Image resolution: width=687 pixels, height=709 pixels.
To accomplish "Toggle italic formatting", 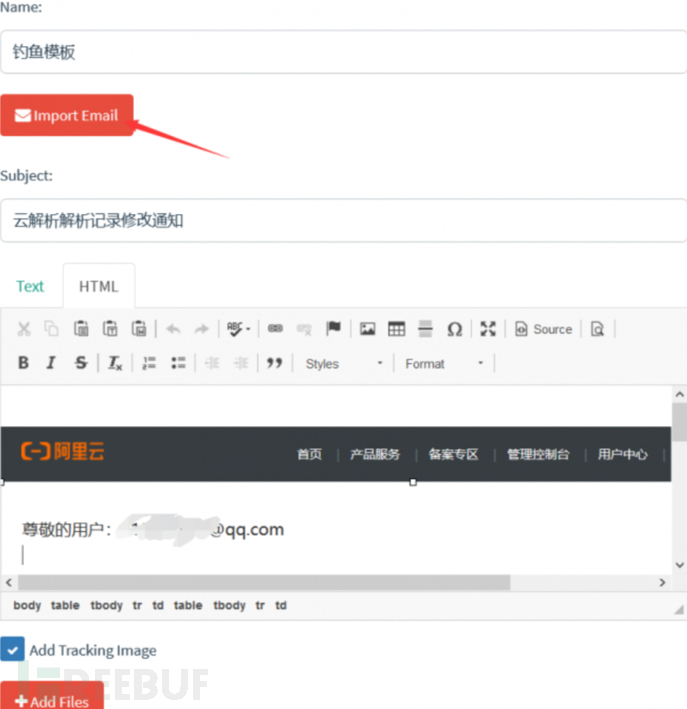I will (51, 363).
